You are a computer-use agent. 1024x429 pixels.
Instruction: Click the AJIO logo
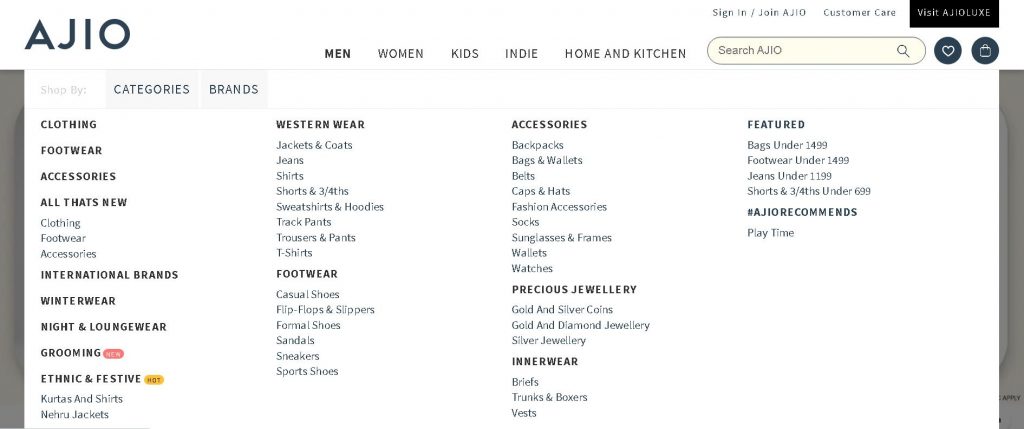(77, 34)
